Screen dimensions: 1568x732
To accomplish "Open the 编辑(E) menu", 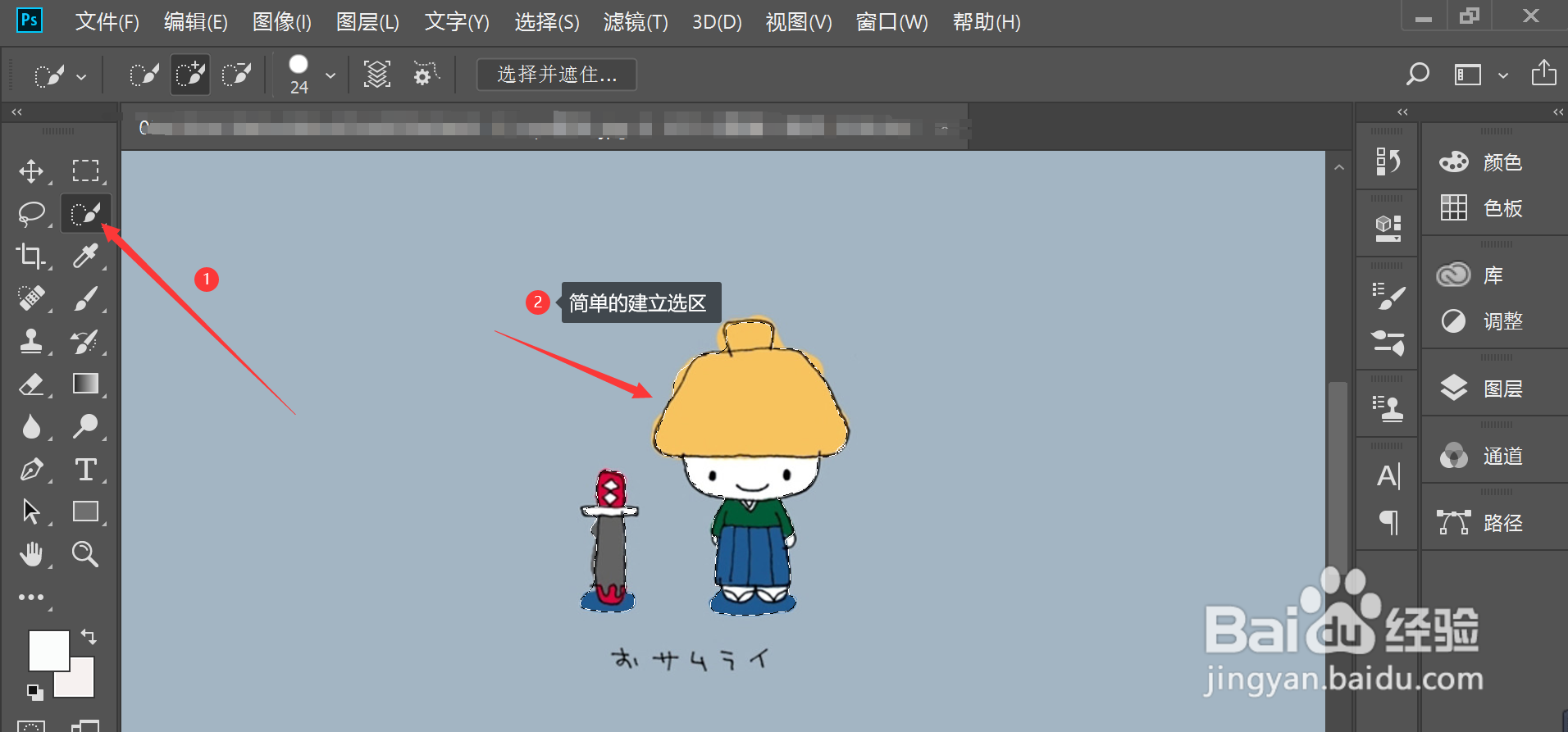I will [x=196, y=22].
